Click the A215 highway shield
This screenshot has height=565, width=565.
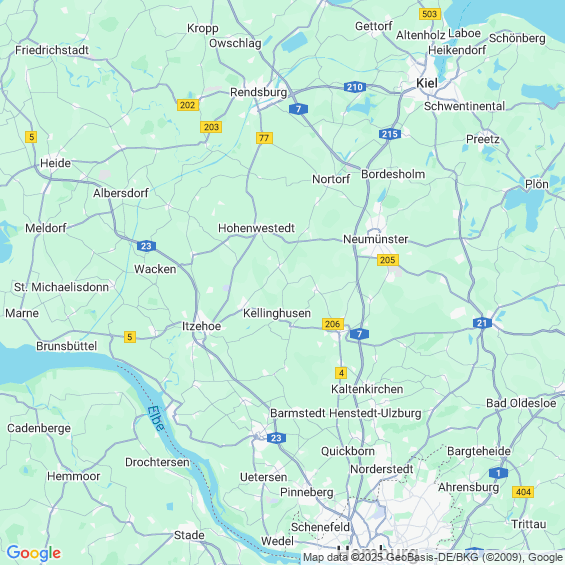click(390, 134)
